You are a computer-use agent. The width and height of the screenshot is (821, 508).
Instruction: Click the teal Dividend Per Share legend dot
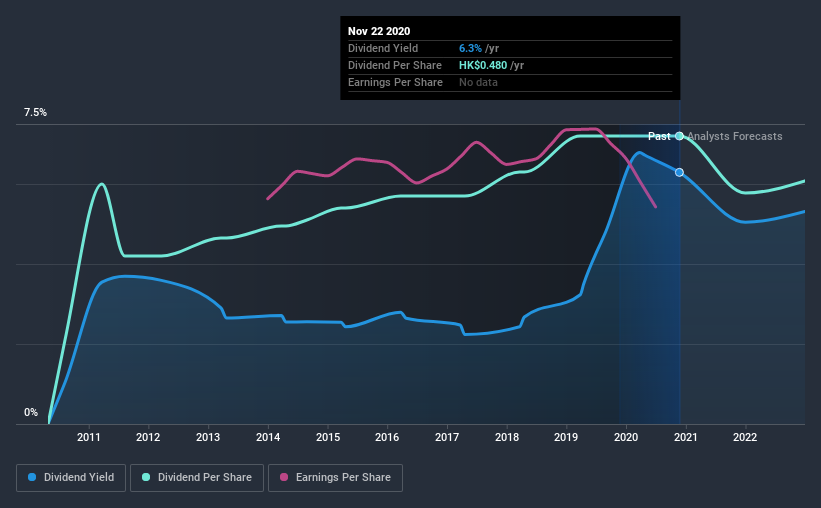(x=146, y=477)
